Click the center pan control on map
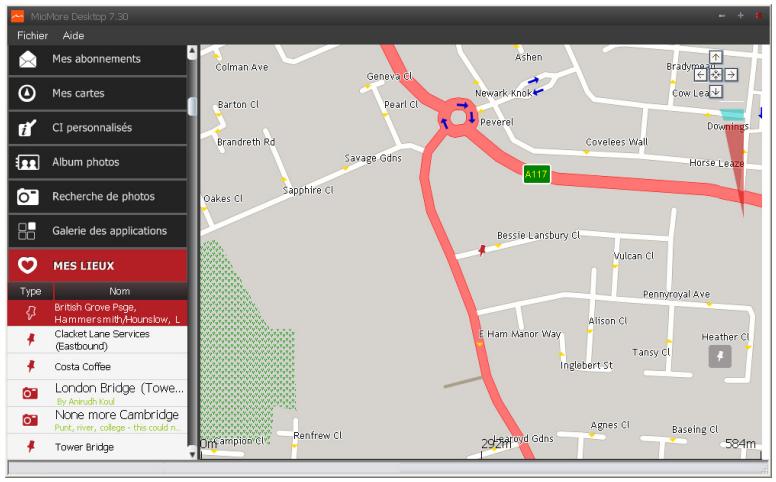The width and height of the screenshot is (776, 482). 716,75
